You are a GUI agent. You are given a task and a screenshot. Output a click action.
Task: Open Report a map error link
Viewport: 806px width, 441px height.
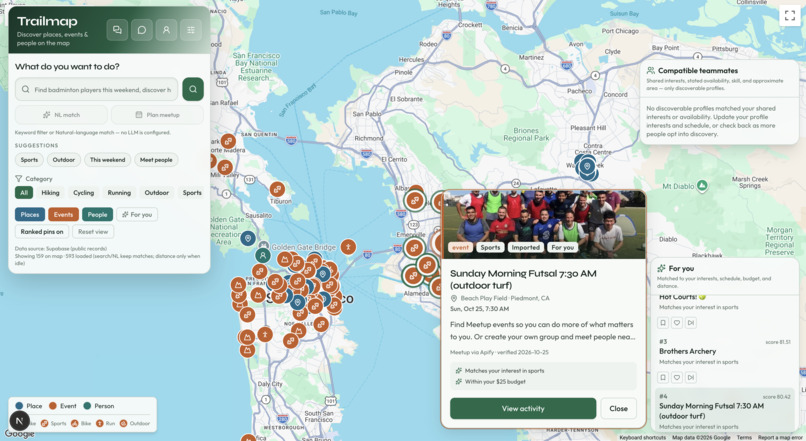coord(780,437)
